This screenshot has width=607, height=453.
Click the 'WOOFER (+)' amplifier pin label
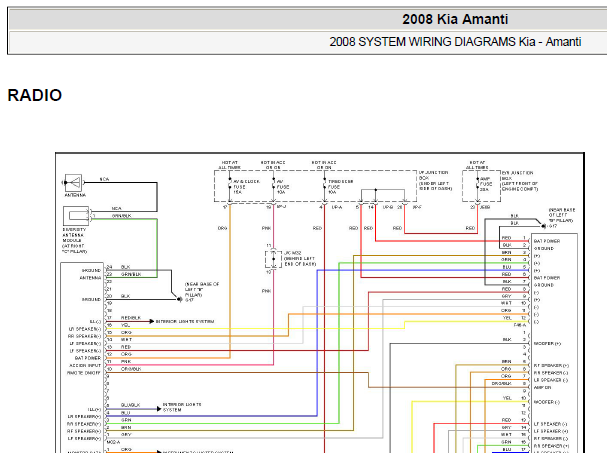(x=547, y=343)
